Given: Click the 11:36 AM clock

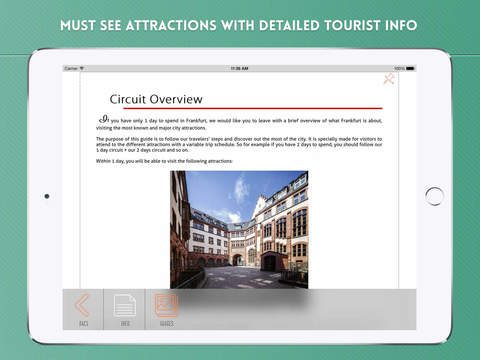Looking at the screenshot, I should coord(239,68).
